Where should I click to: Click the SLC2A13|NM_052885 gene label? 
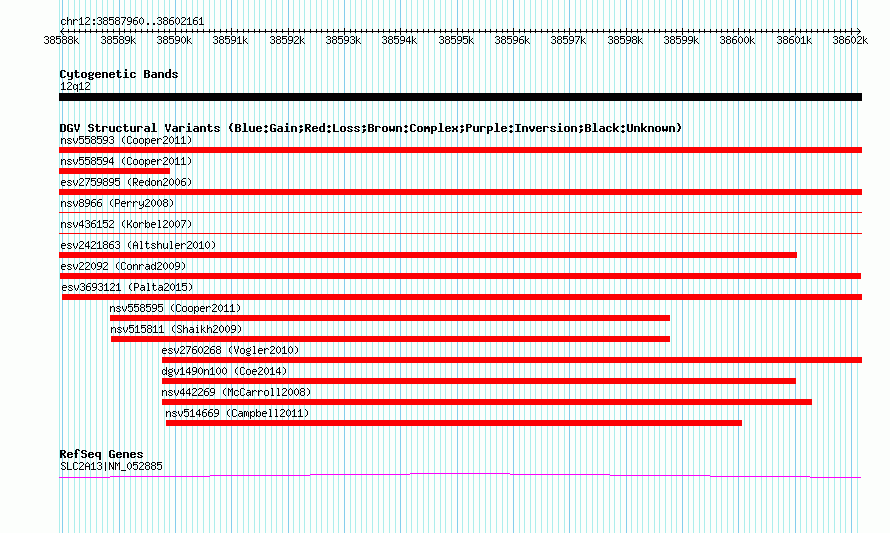111,466
